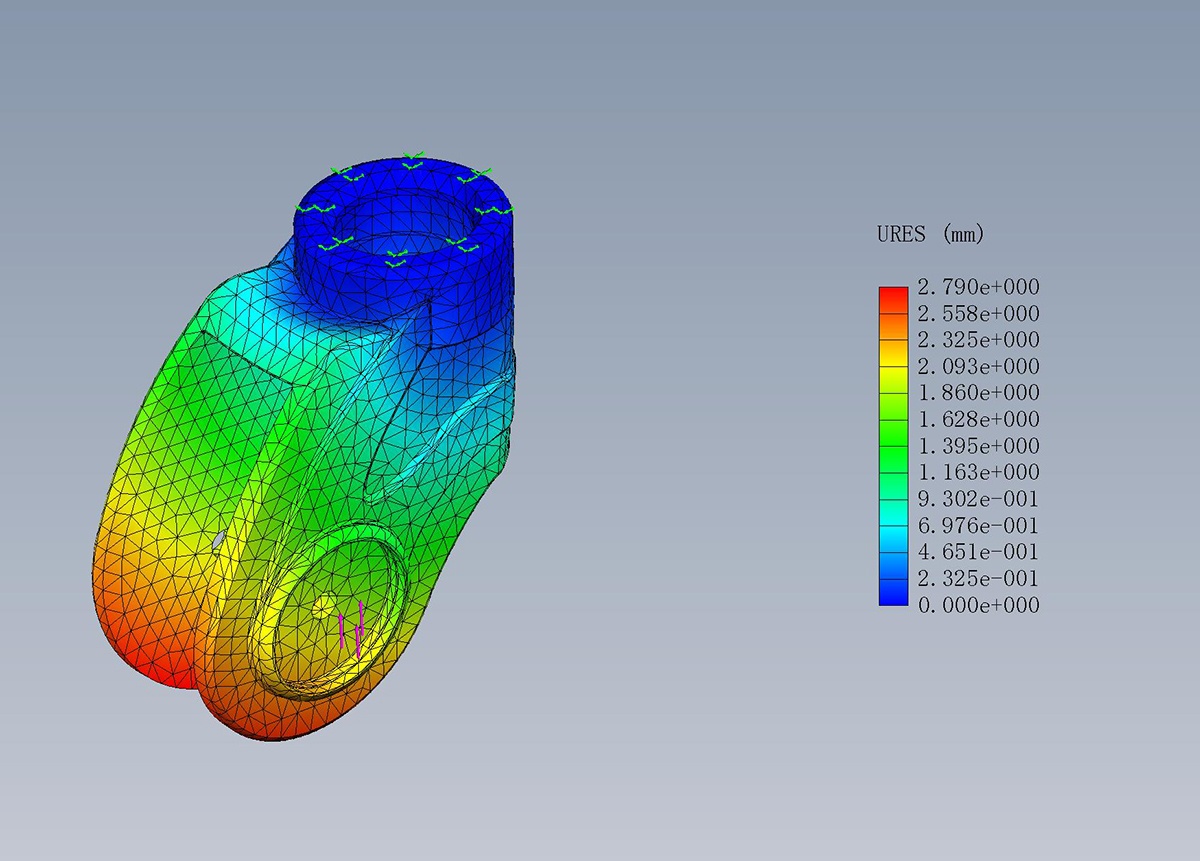Click the 1.163e+000 legend value
The height and width of the screenshot is (861, 1200).
[x=978, y=473]
